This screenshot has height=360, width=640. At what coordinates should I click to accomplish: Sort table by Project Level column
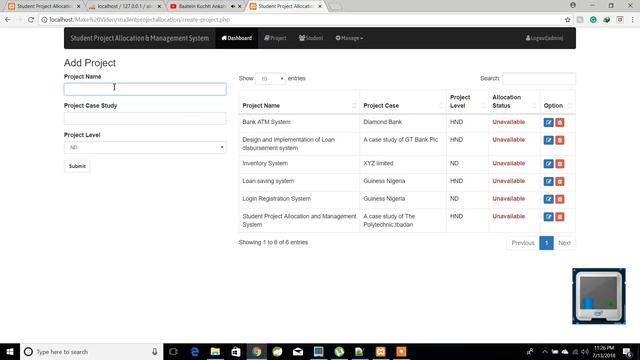[x=468, y=101]
